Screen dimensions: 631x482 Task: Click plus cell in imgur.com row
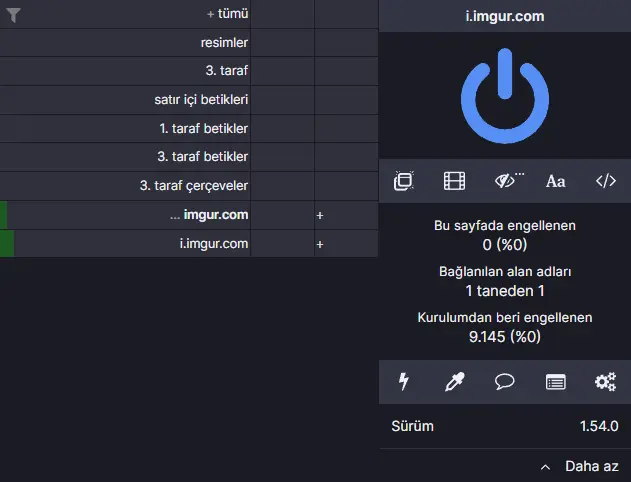tap(346, 215)
